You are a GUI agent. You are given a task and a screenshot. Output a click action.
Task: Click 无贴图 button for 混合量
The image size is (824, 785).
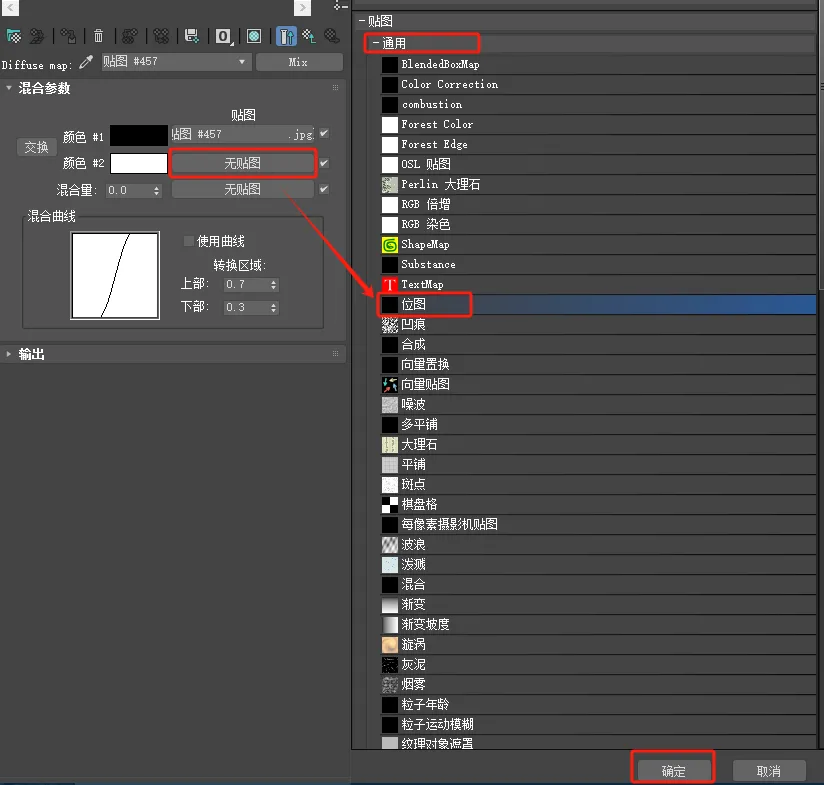click(x=243, y=189)
